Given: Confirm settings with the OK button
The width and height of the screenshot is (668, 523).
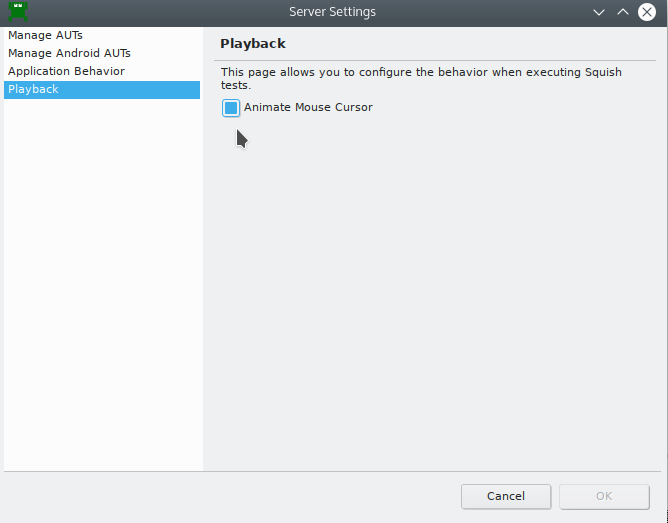Looking at the screenshot, I should click(604, 497).
